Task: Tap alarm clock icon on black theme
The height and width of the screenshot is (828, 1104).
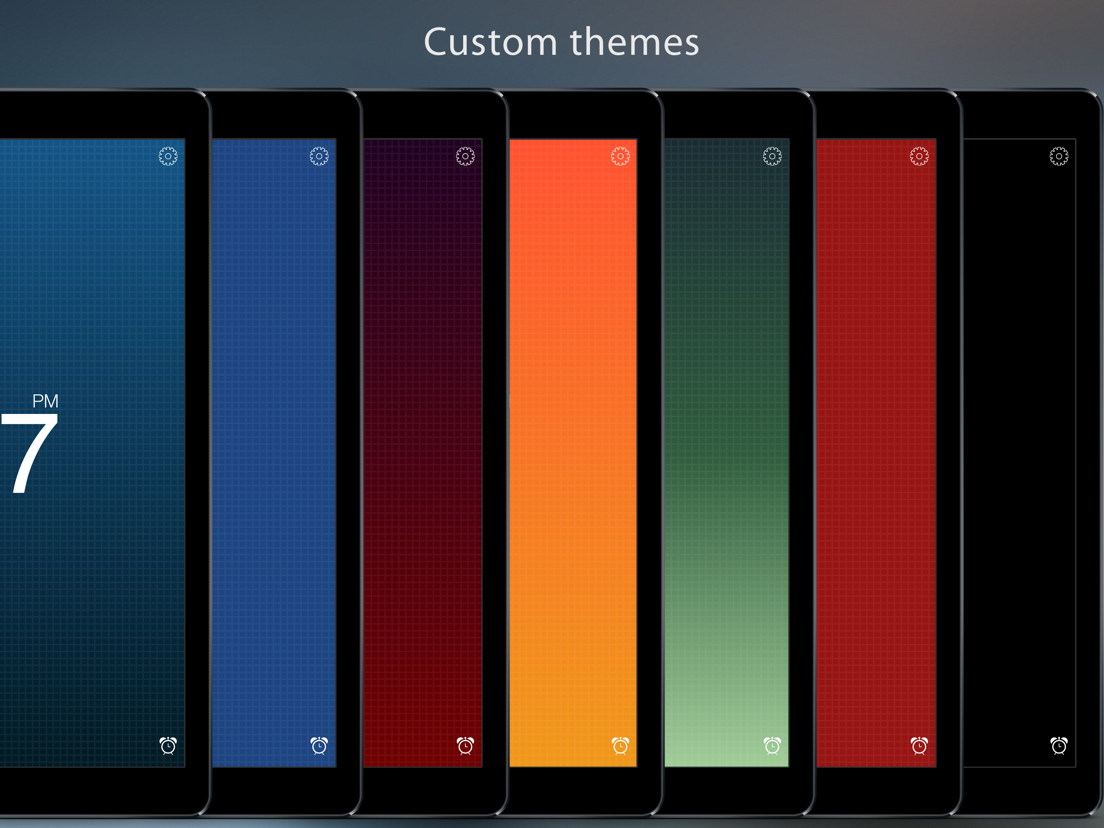Action: tap(1059, 745)
